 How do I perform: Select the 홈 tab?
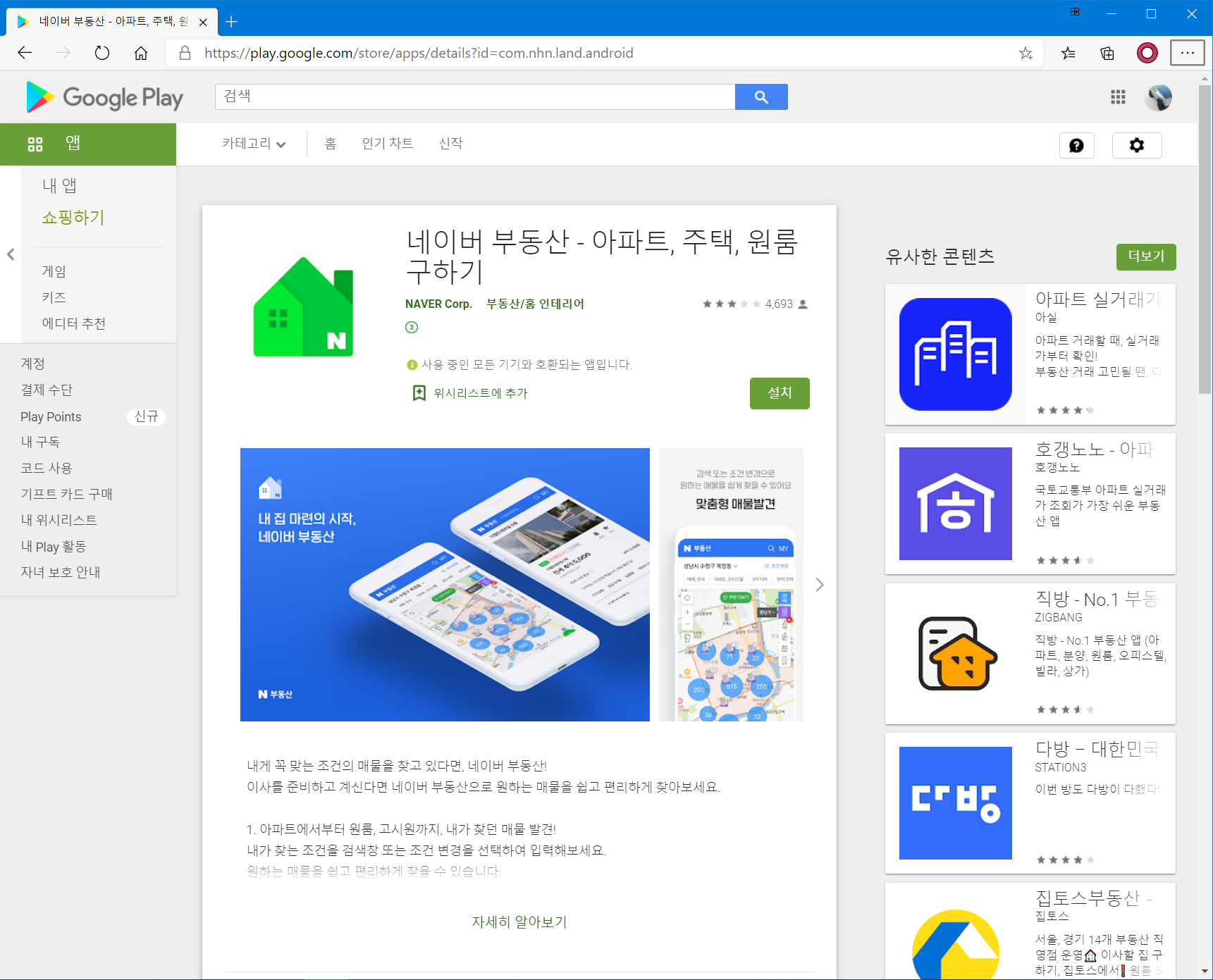(331, 144)
